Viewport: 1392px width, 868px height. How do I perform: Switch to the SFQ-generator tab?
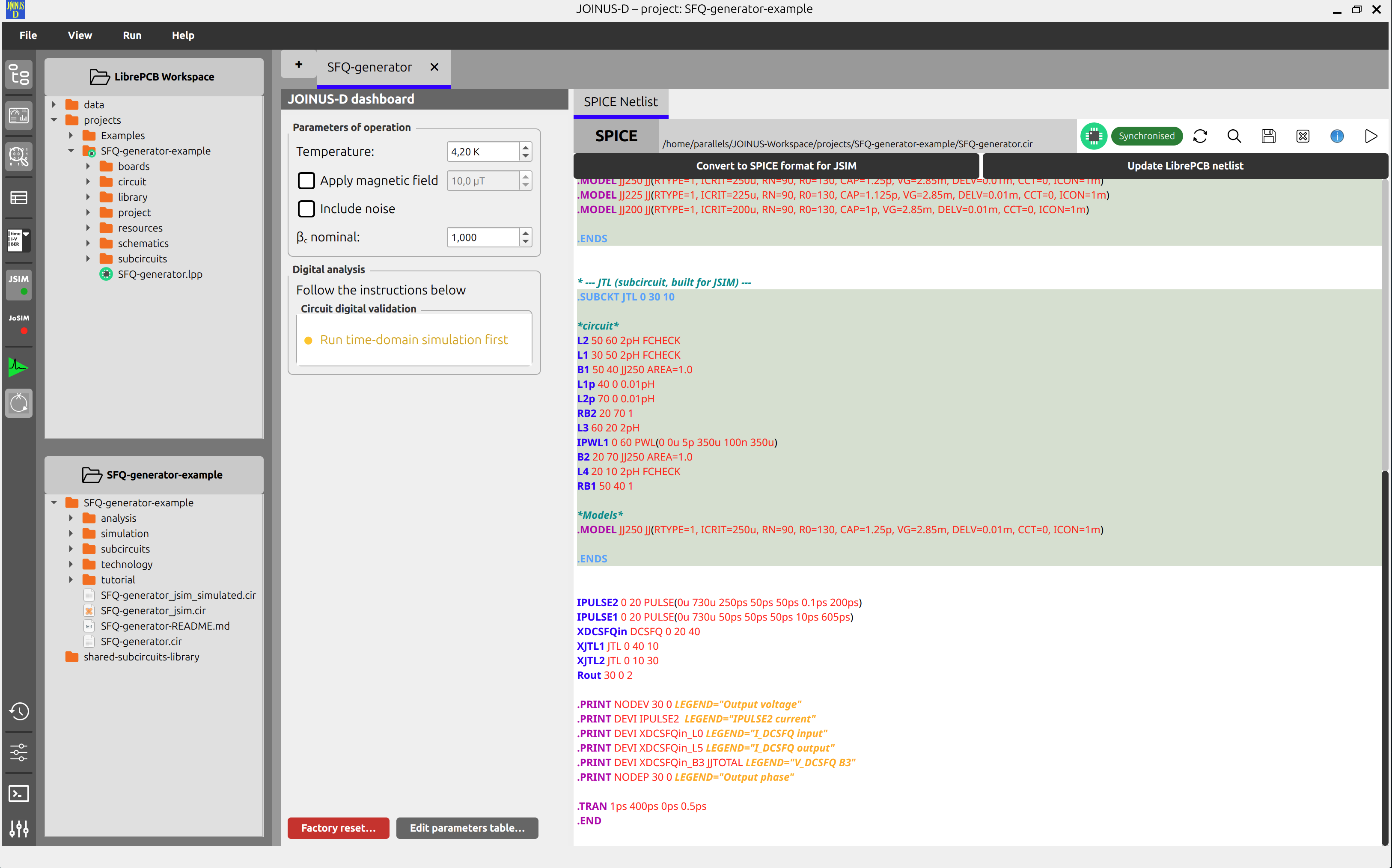370,67
